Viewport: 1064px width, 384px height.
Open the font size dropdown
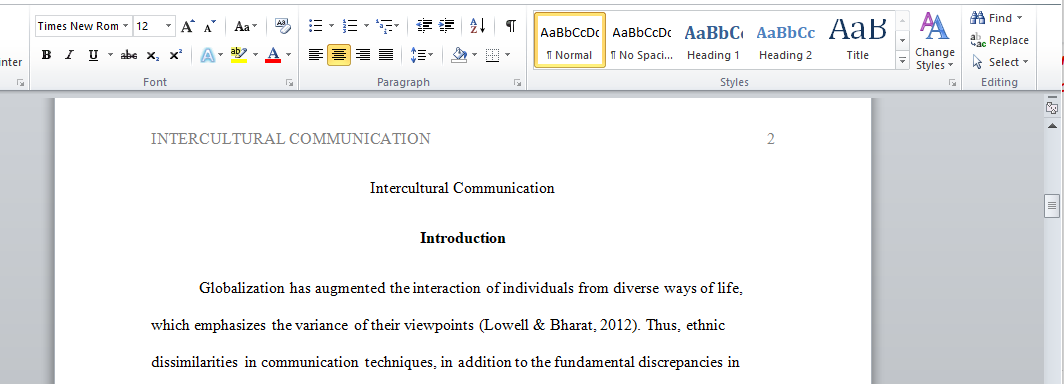point(168,26)
